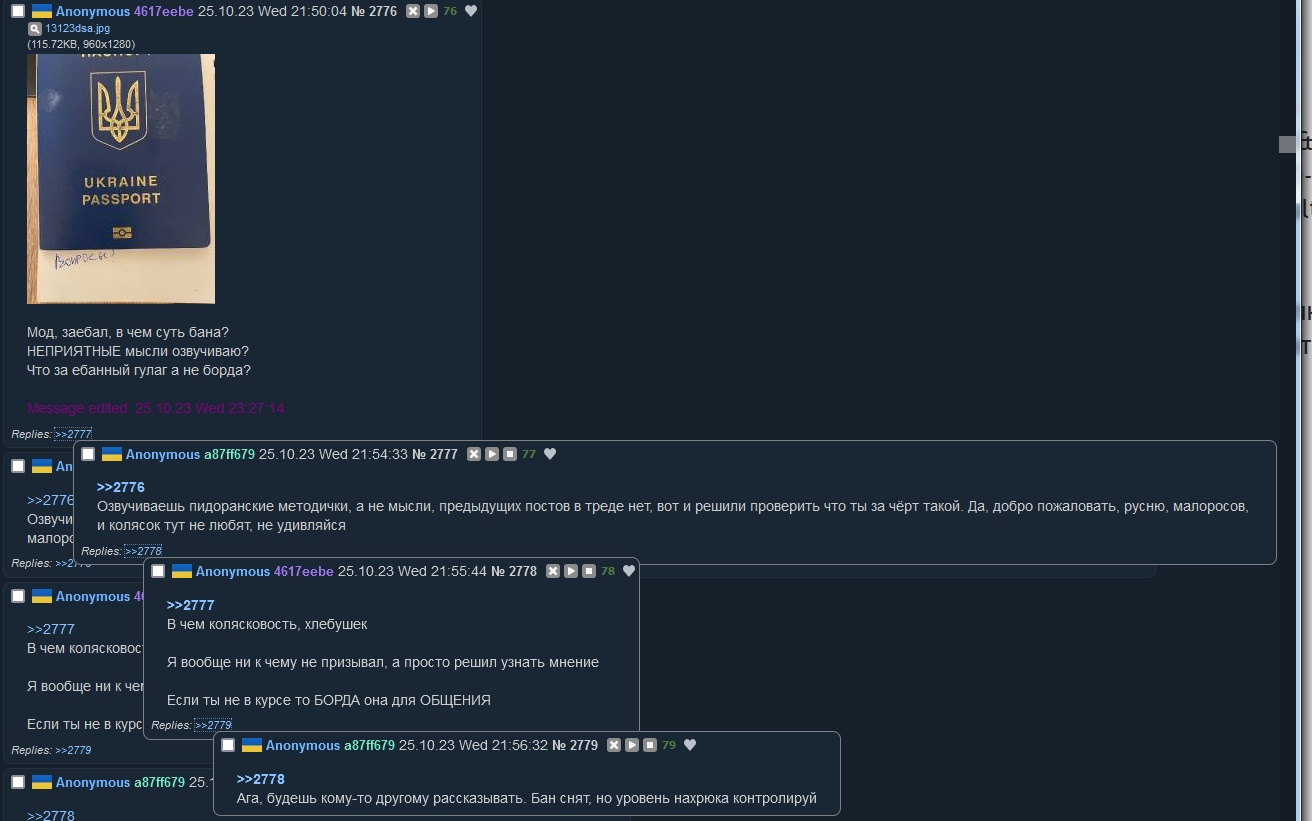Open background reply link >>2779

coord(73,750)
